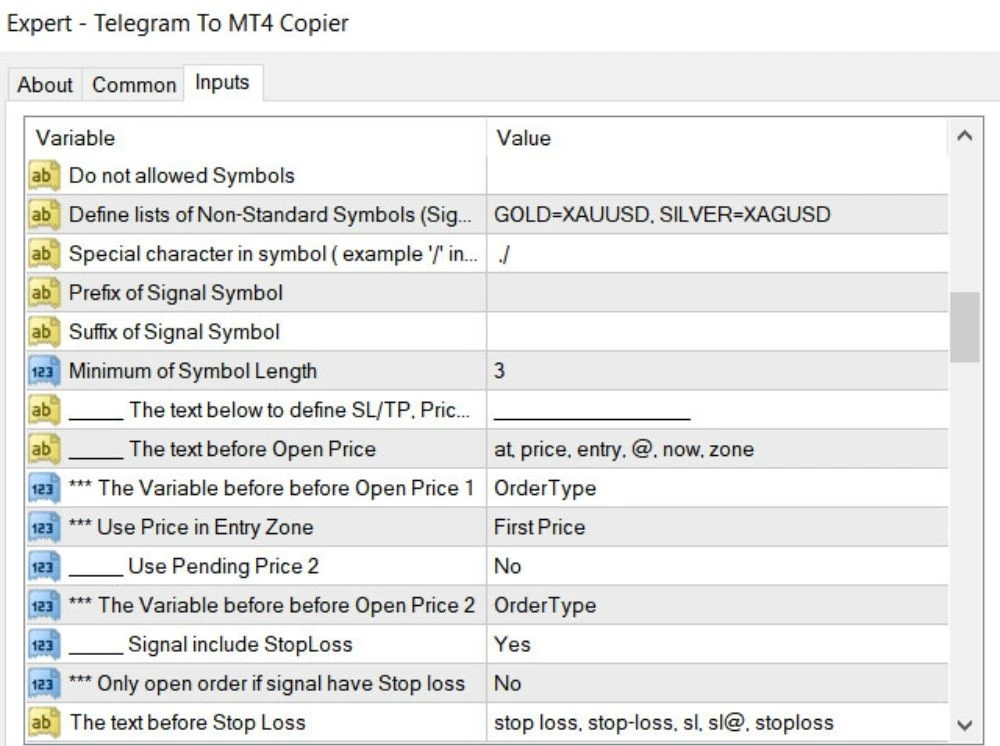Open the First Price dropdown for Entry Zone
The image size is (1000, 746).
click(x=717, y=527)
